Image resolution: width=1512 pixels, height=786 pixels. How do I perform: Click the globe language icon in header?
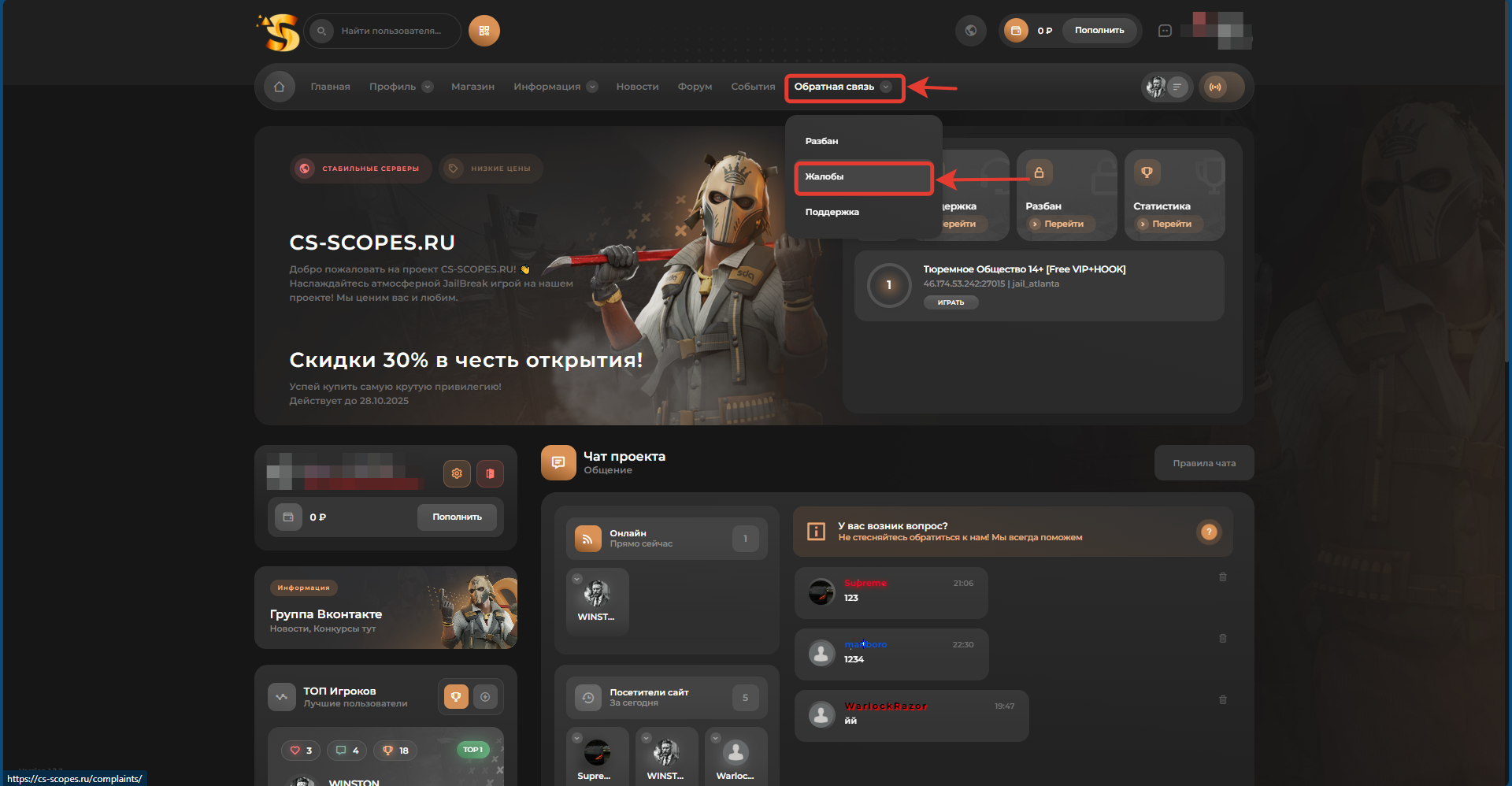tap(971, 31)
